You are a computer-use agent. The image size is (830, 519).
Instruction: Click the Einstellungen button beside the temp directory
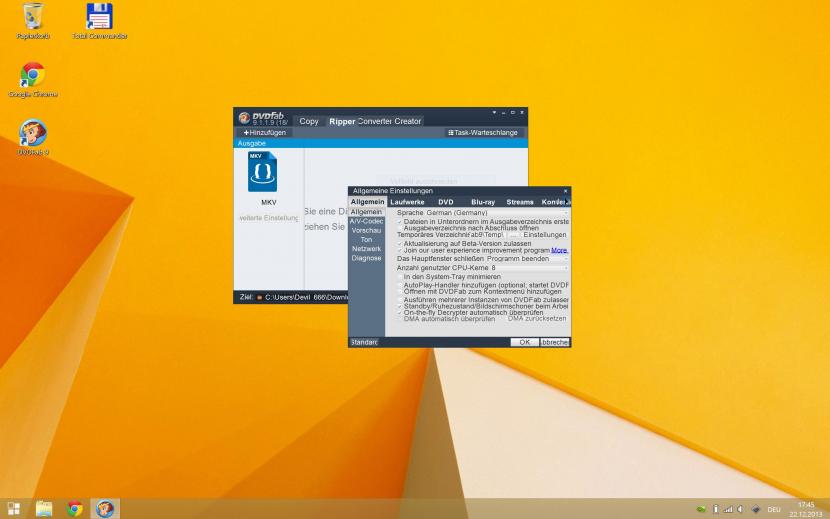pos(545,235)
